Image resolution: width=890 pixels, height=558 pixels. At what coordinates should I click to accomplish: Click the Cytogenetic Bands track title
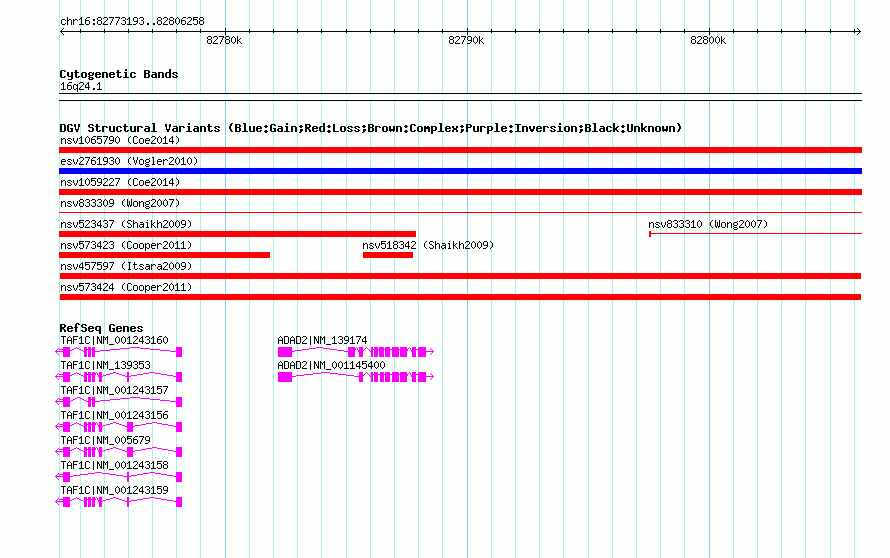(119, 74)
